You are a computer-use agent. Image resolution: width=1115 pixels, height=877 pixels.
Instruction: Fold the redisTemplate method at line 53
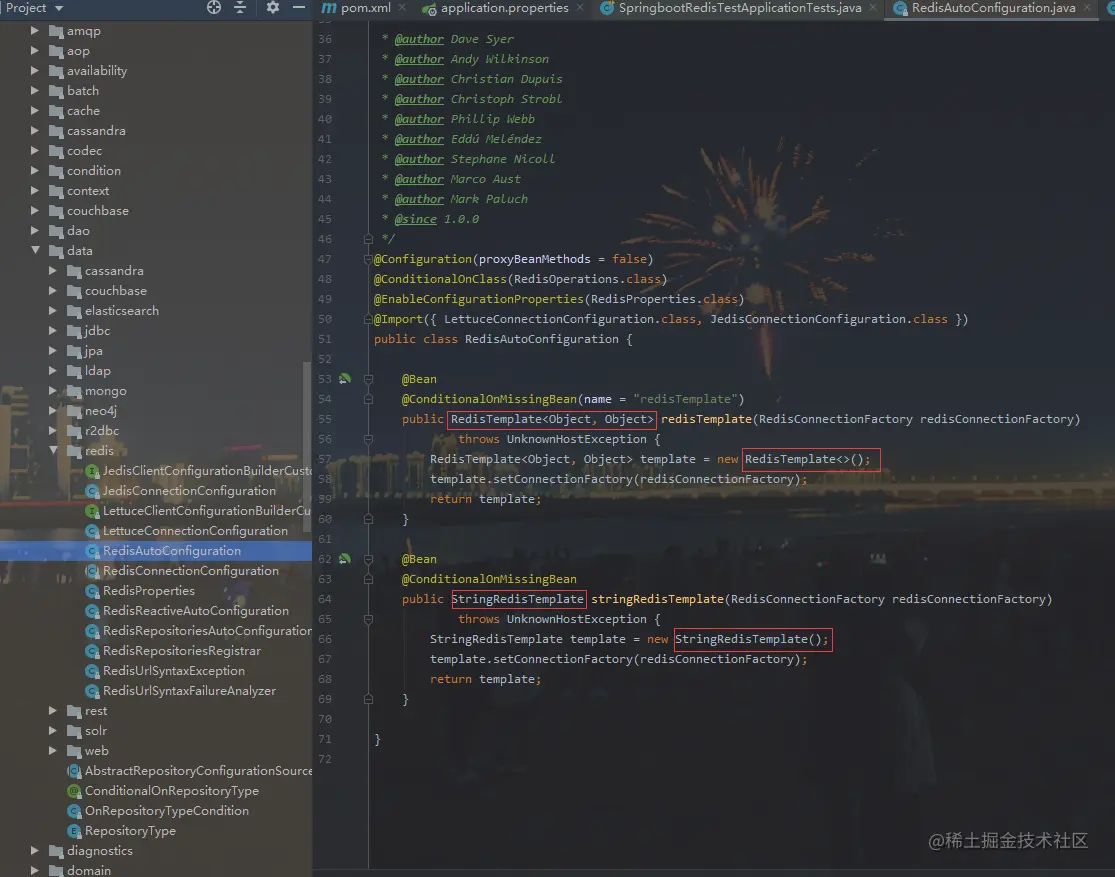[368, 378]
